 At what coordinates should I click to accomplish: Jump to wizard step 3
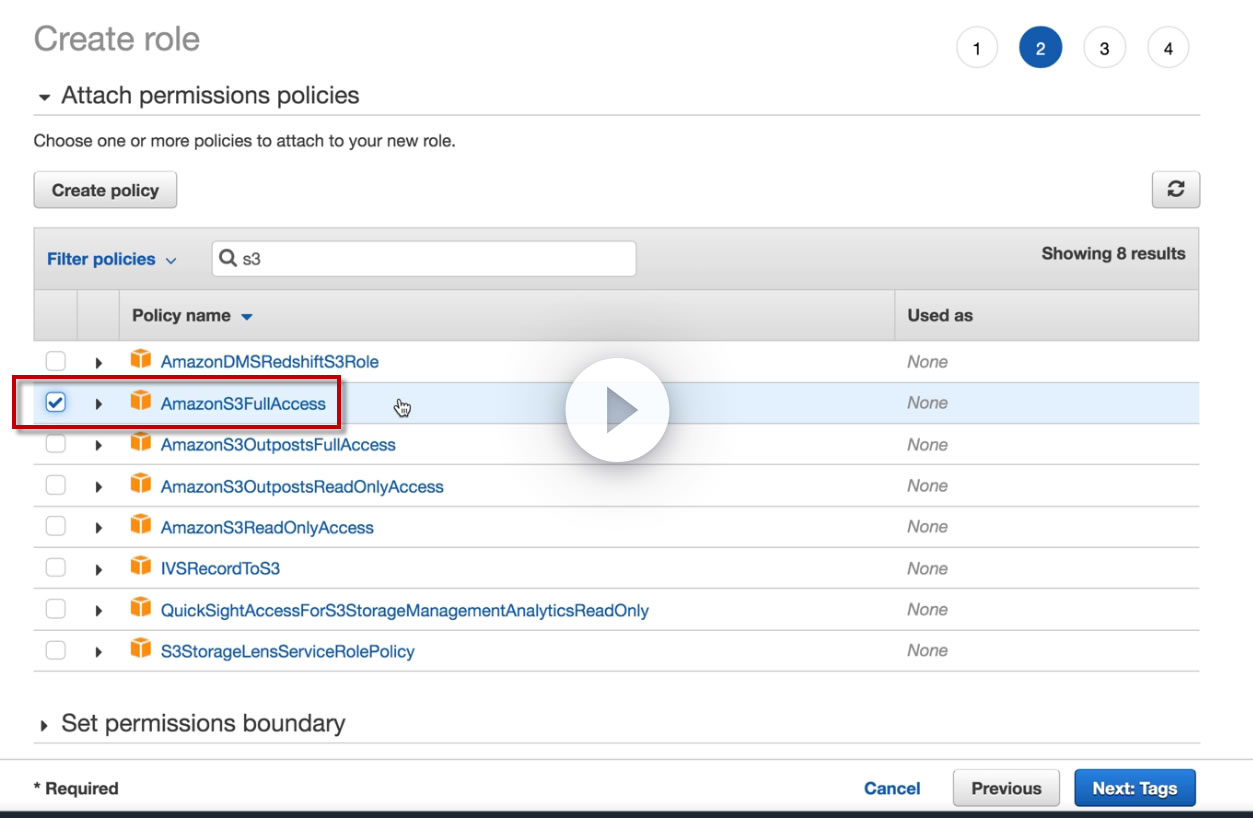point(1104,48)
